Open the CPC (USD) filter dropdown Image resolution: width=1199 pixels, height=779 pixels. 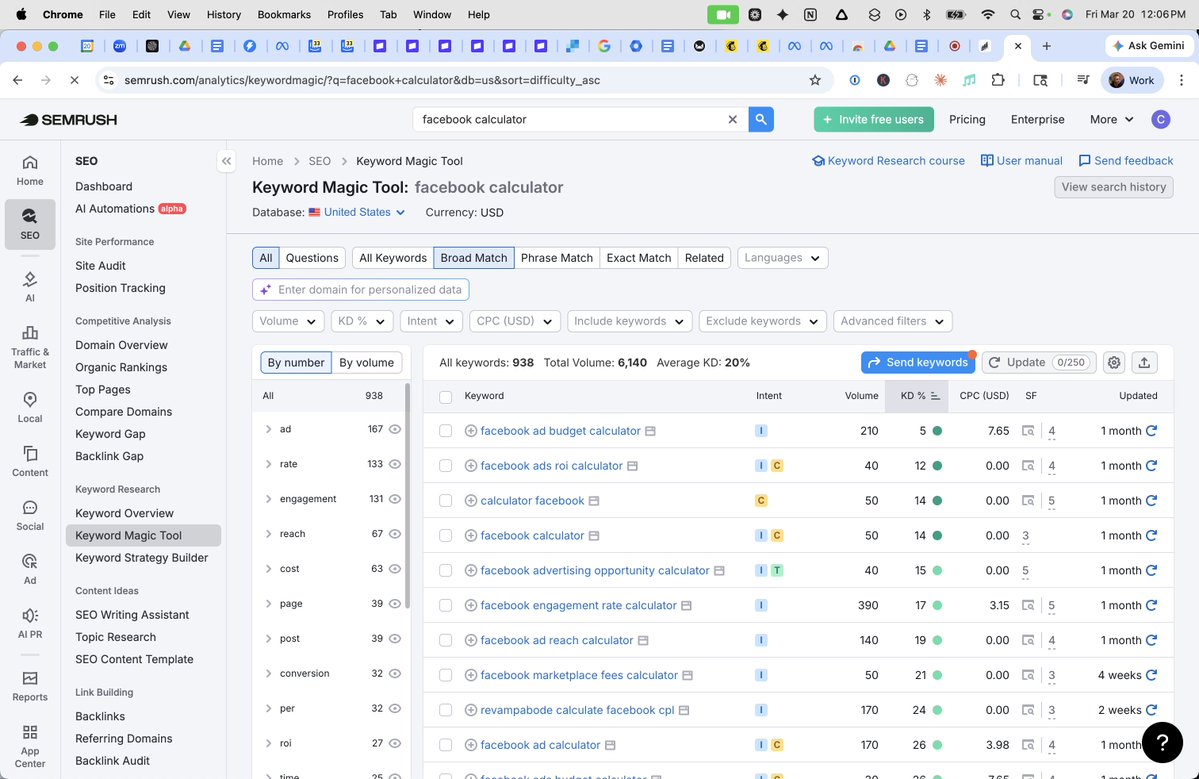[x=515, y=321]
